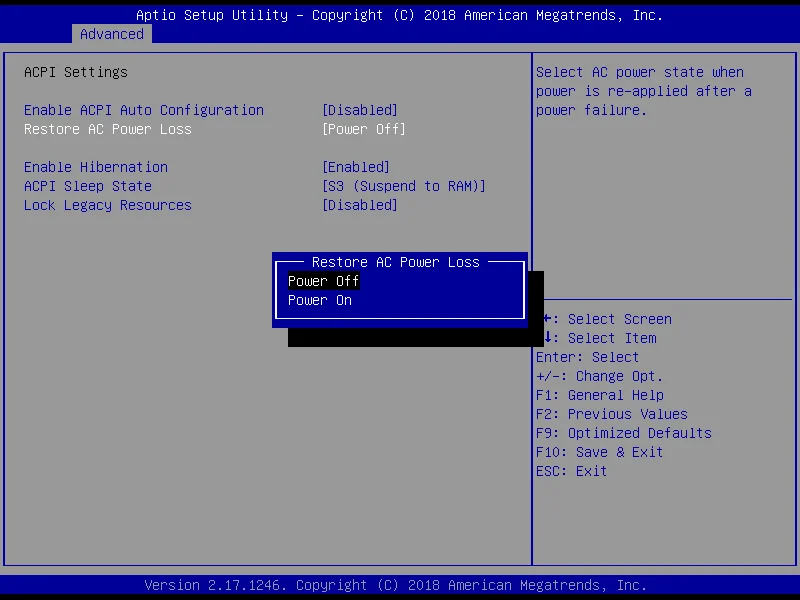Open the [Power Off] value field
Viewport: 800px width, 600px height.
[364, 129]
